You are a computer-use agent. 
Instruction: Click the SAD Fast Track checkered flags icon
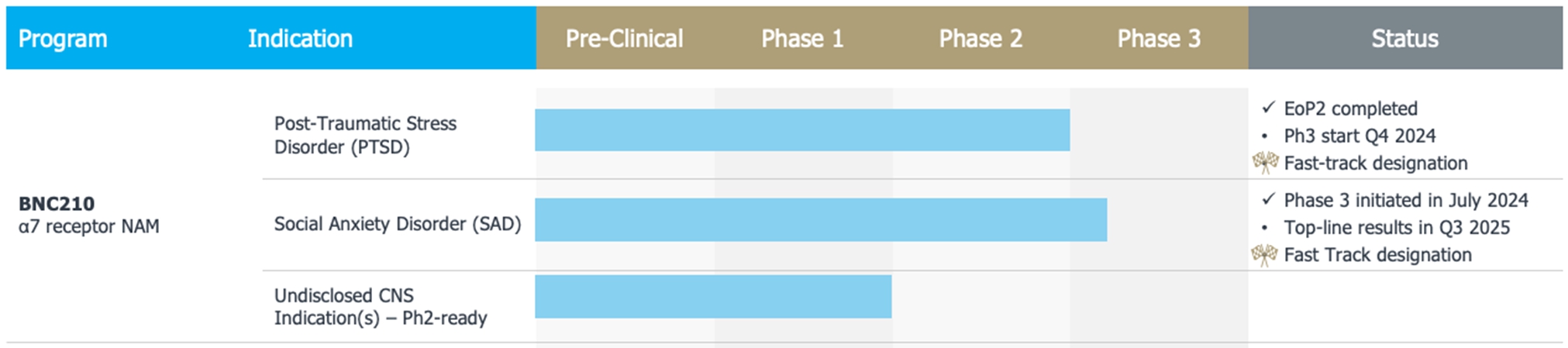pos(1265,254)
